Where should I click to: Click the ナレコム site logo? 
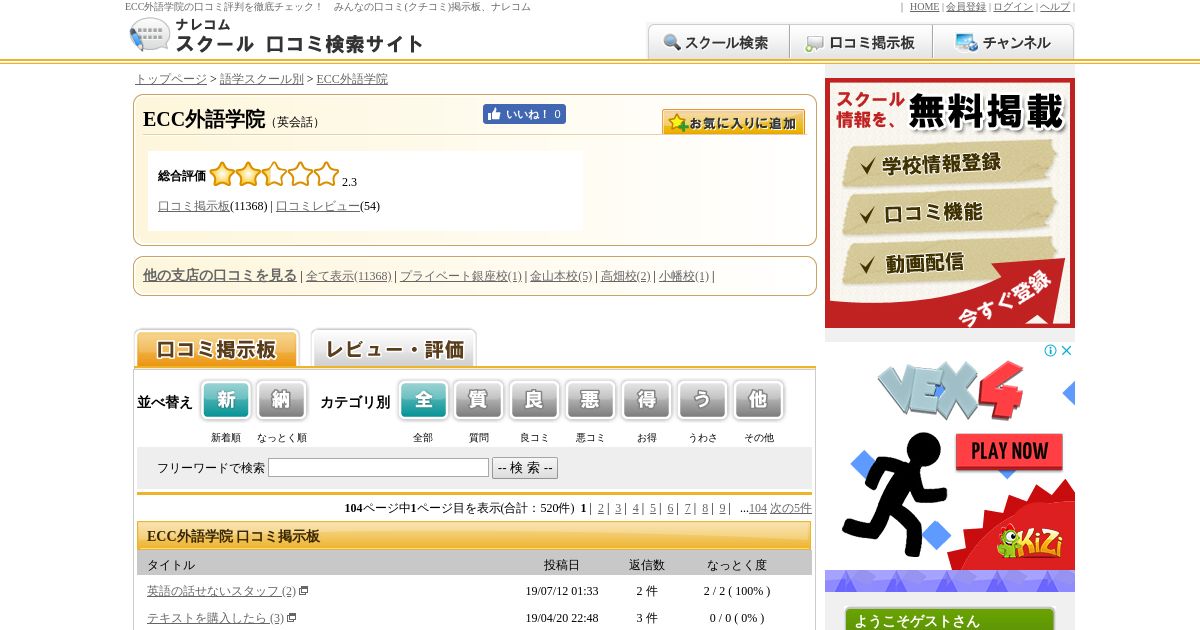[276, 36]
